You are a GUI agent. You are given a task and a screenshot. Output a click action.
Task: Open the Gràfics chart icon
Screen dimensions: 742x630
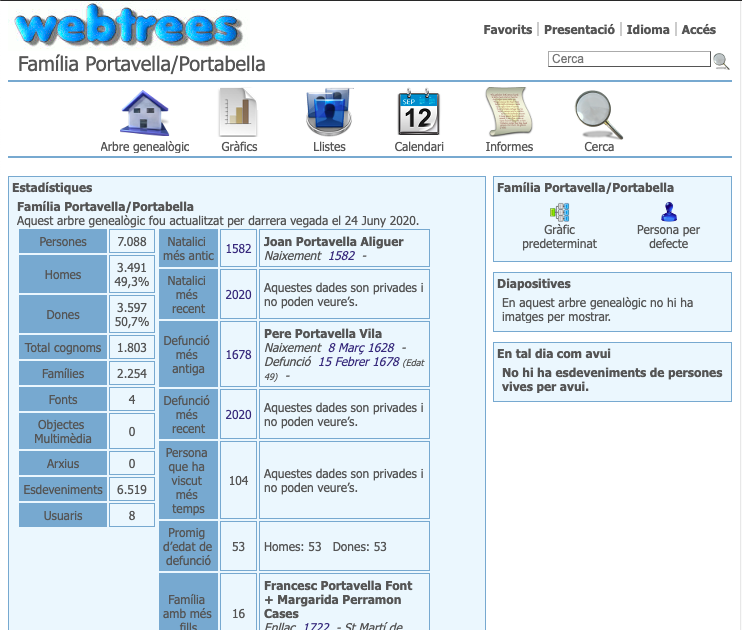click(239, 113)
